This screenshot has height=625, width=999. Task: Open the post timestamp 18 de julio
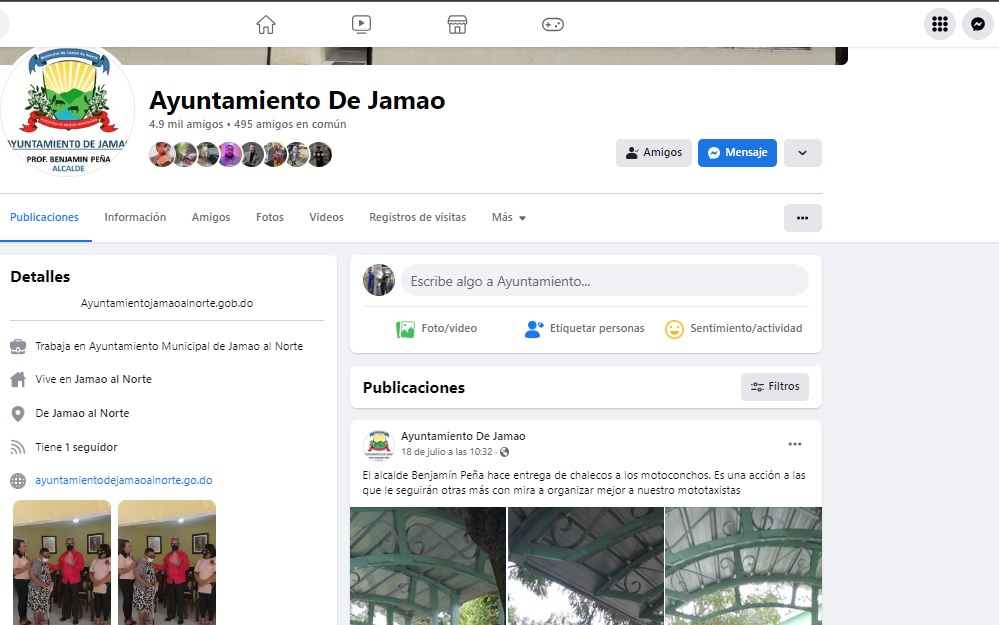tap(447, 452)
